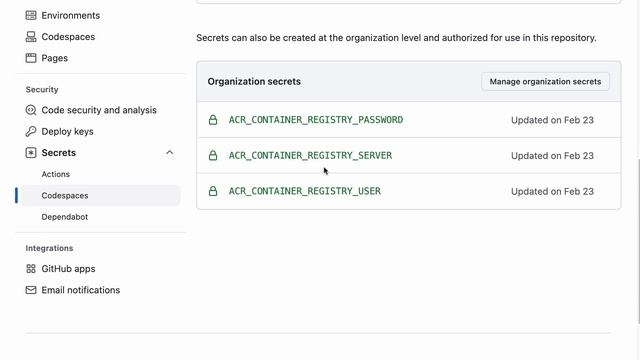Open GitHub apps integrations page
640x360 pixels.
[x=68, y=269]
